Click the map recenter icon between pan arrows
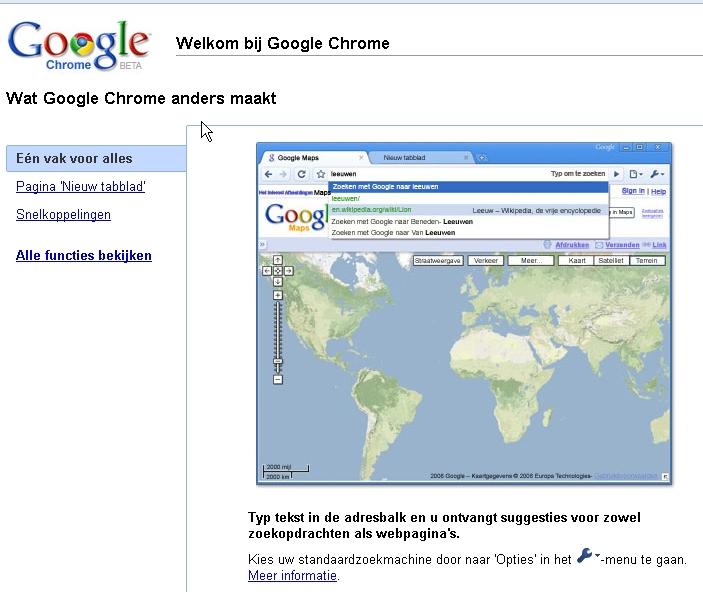The height and width of the screenshot is (592, 703). coord(278,271)
